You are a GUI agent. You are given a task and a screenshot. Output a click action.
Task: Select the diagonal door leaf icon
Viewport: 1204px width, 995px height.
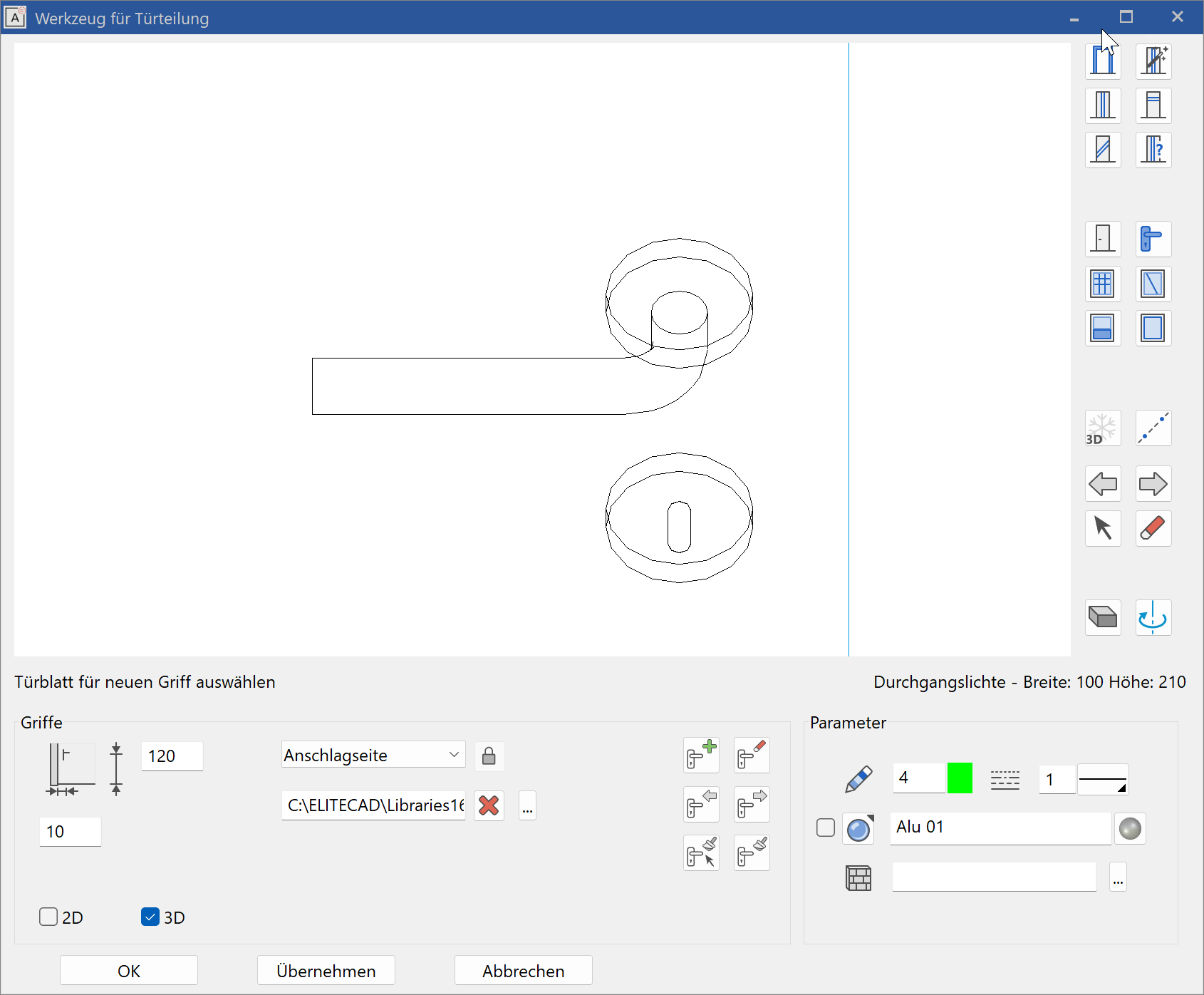tap(1103, 150)
